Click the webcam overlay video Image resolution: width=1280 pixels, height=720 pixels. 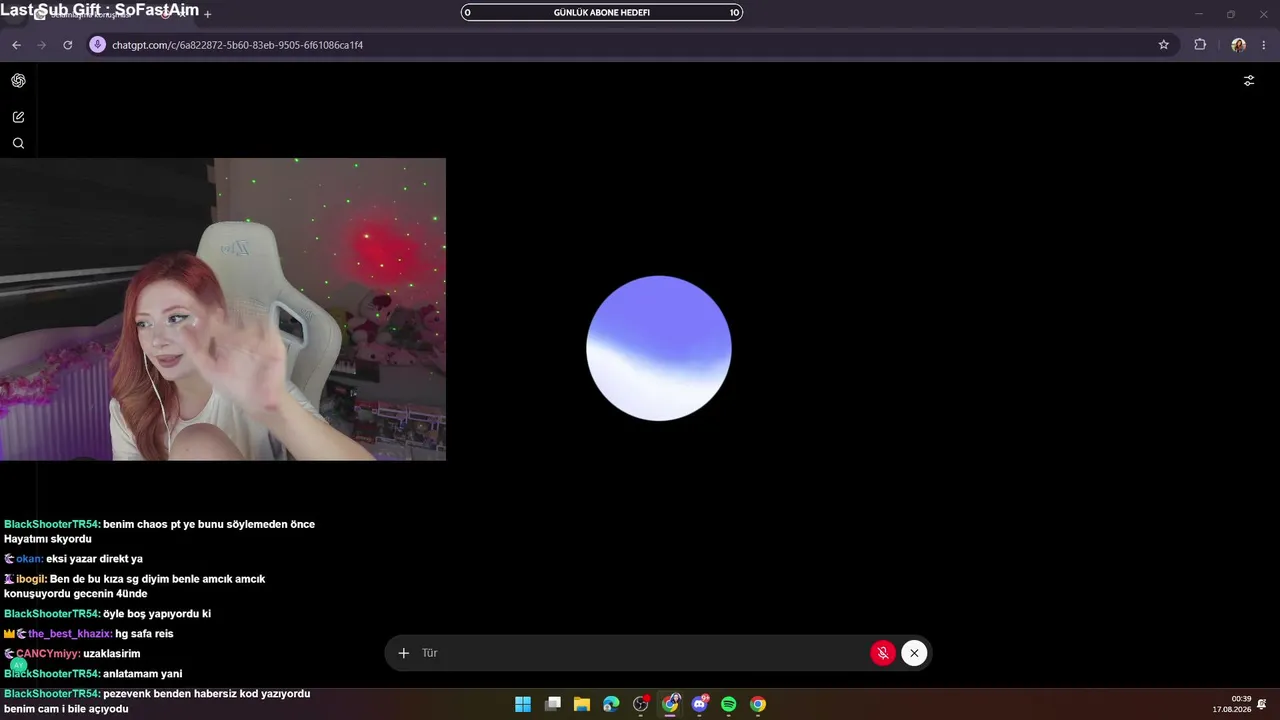coord(223,309)
